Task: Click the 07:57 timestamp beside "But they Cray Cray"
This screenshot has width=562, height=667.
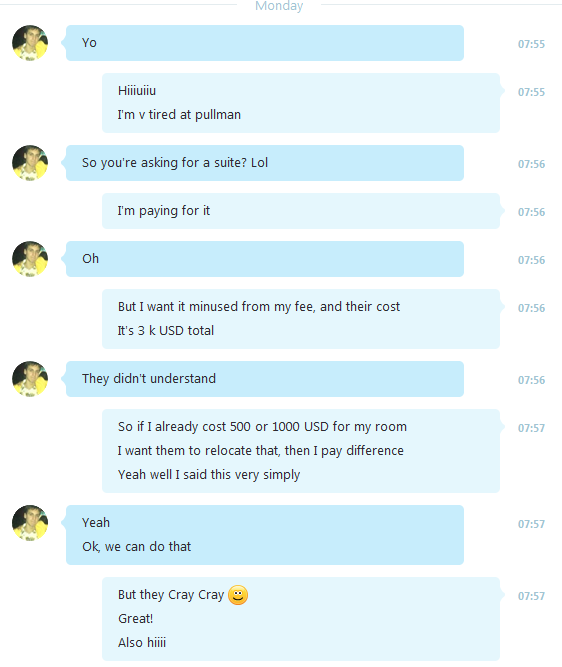Action: click(531, 596)
